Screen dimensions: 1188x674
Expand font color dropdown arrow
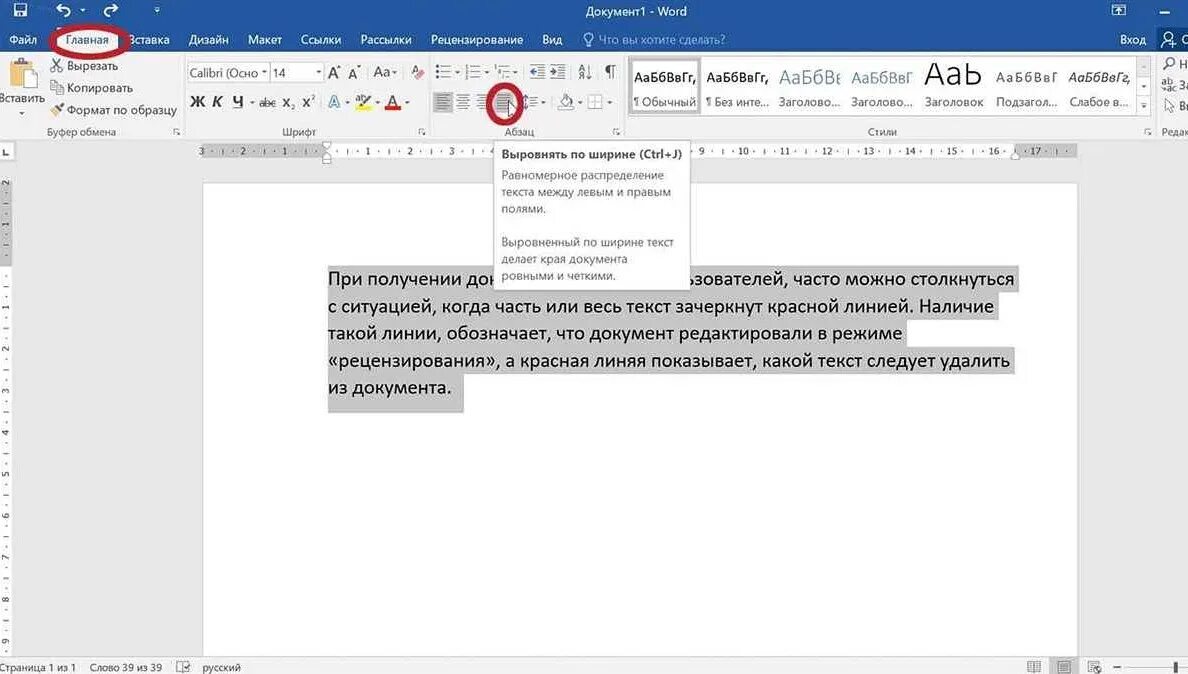coord(407,102)
